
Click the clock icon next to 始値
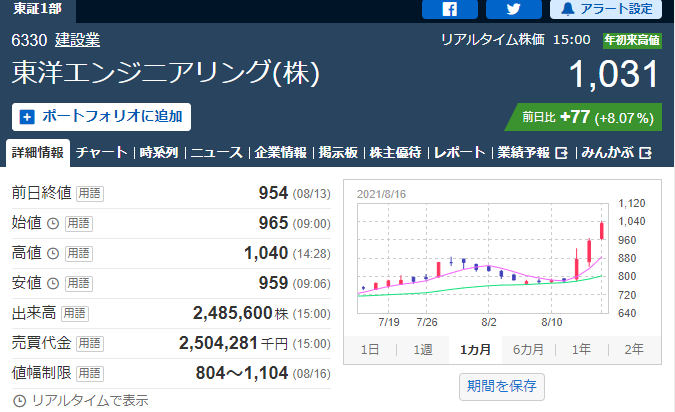click(x=53, y=223)
